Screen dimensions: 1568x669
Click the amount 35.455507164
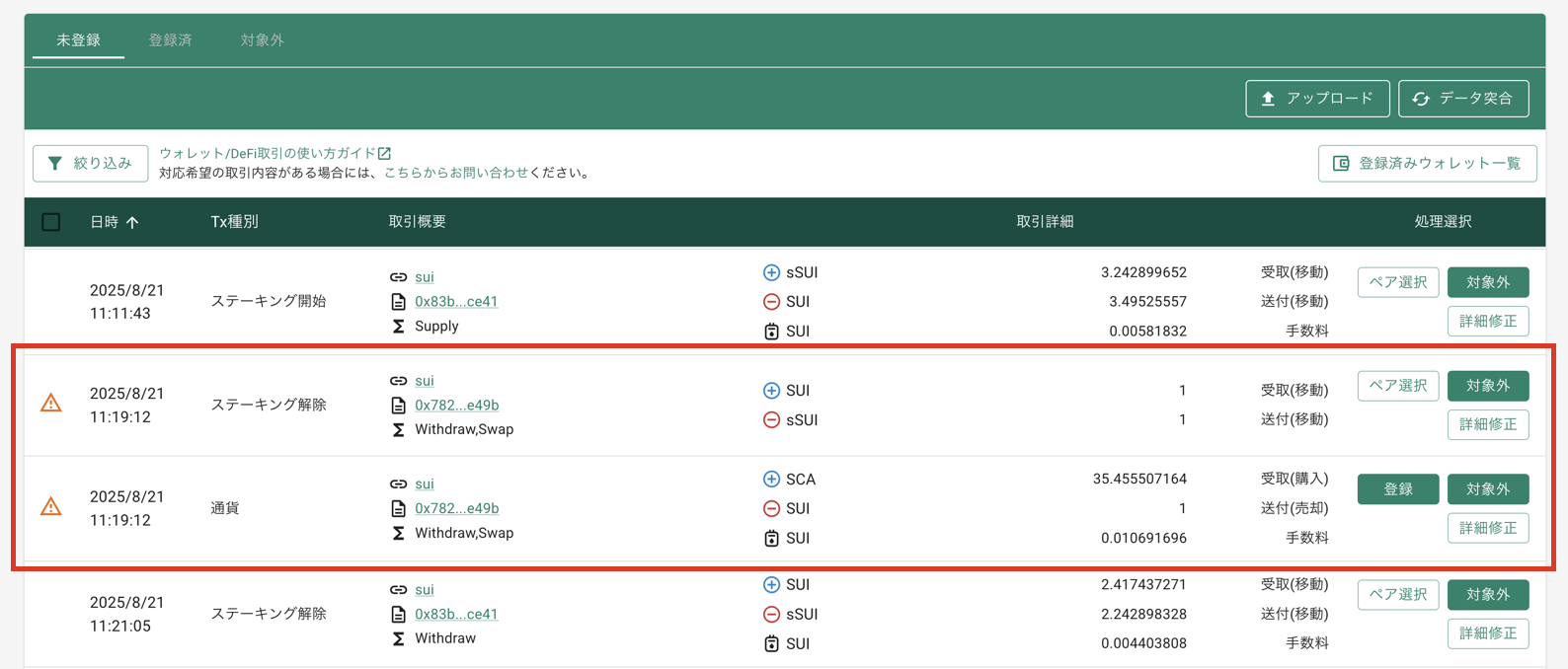(1139, 480)
